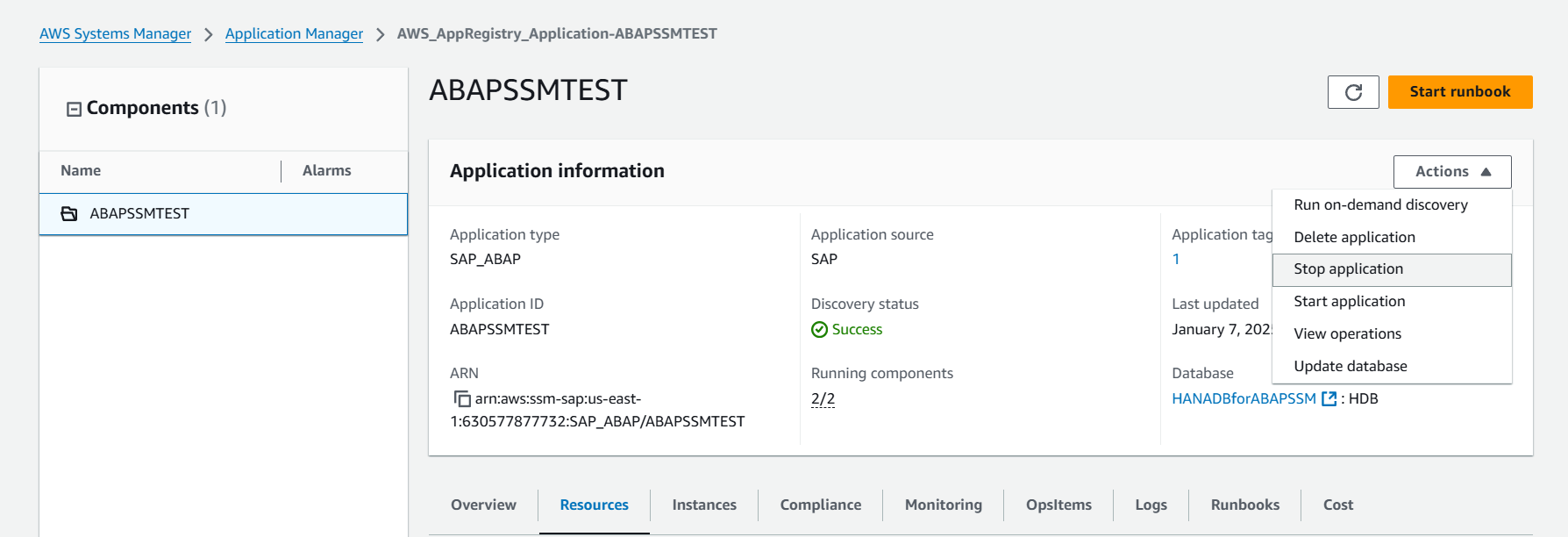The image size is (1568, 537).
Task: Click the Running components 2/2 value
Action: (823, 399)
